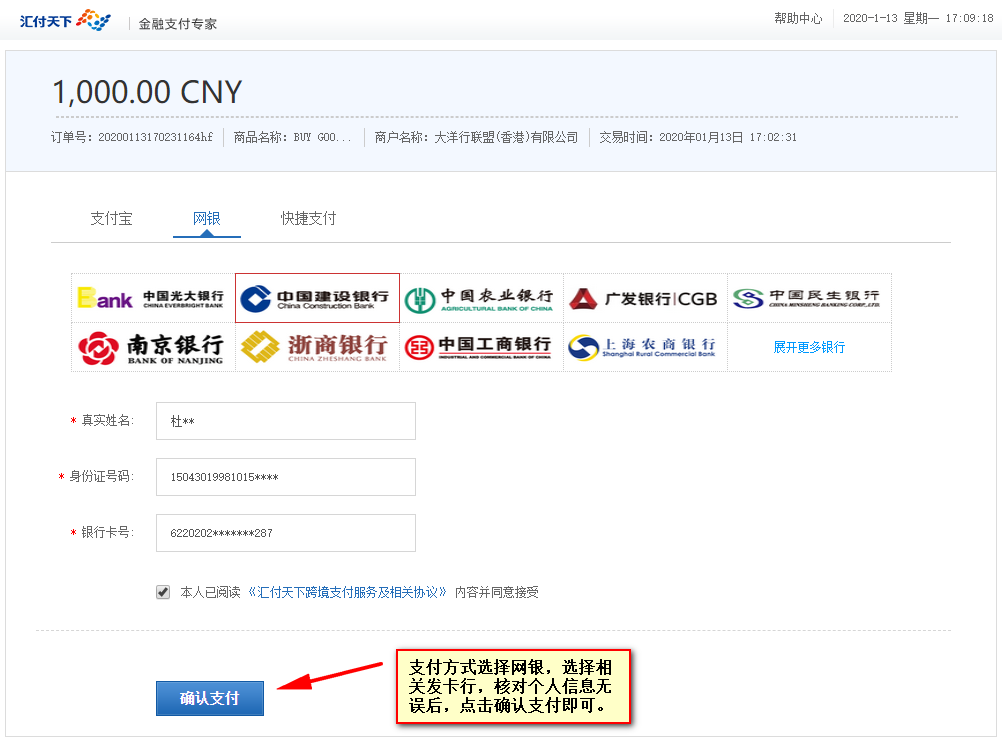The image size is (1002, 743).
Task: Switch to the 支付宝 payment tab
Action: (x=111, y=218)
